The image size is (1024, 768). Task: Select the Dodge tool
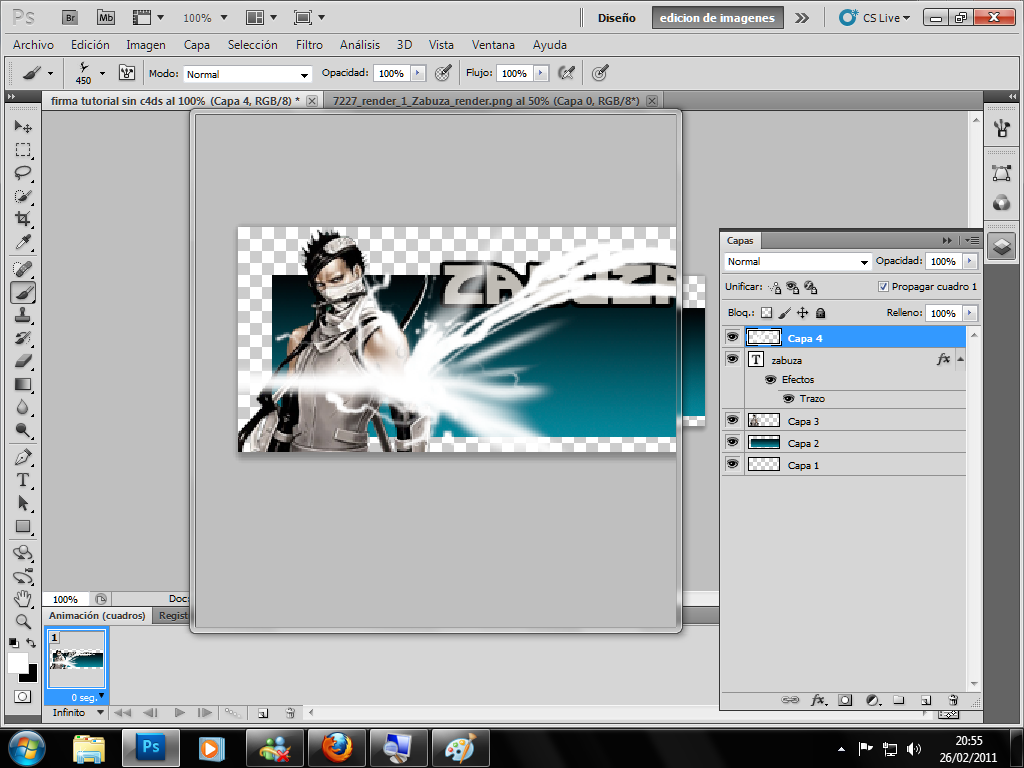tap(23, 430)
